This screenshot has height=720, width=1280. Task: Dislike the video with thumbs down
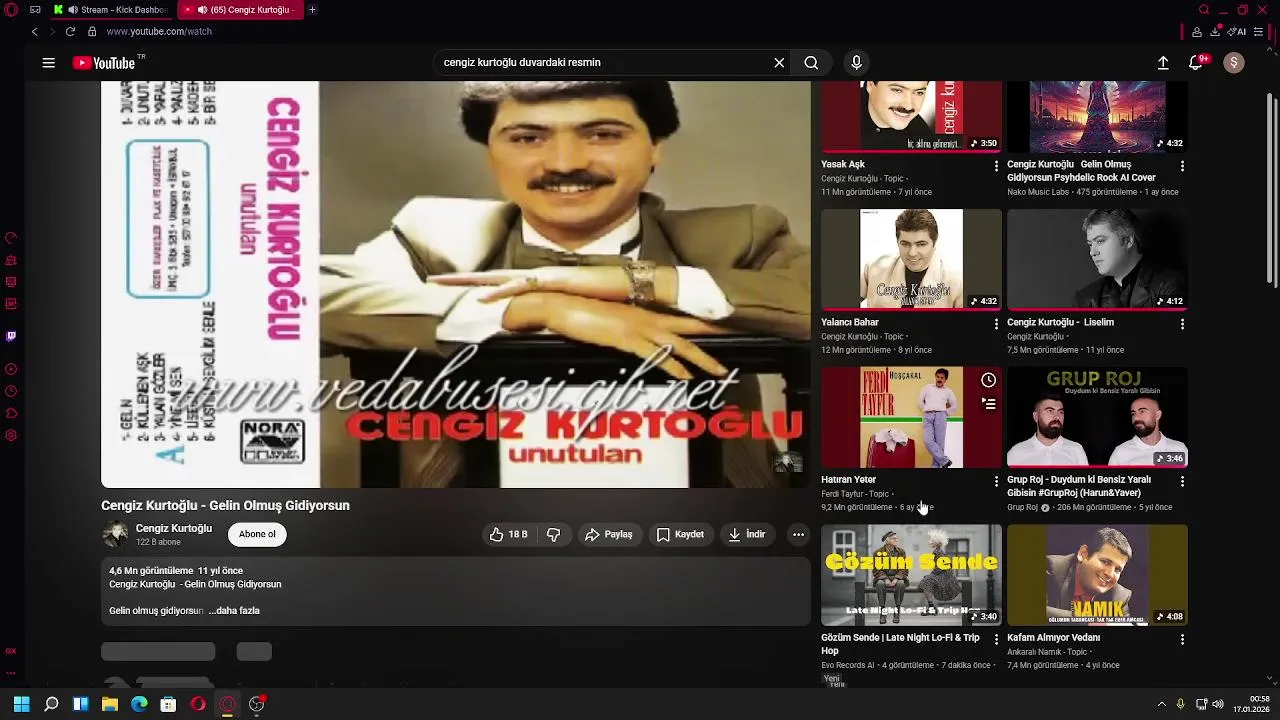point(553,535)
